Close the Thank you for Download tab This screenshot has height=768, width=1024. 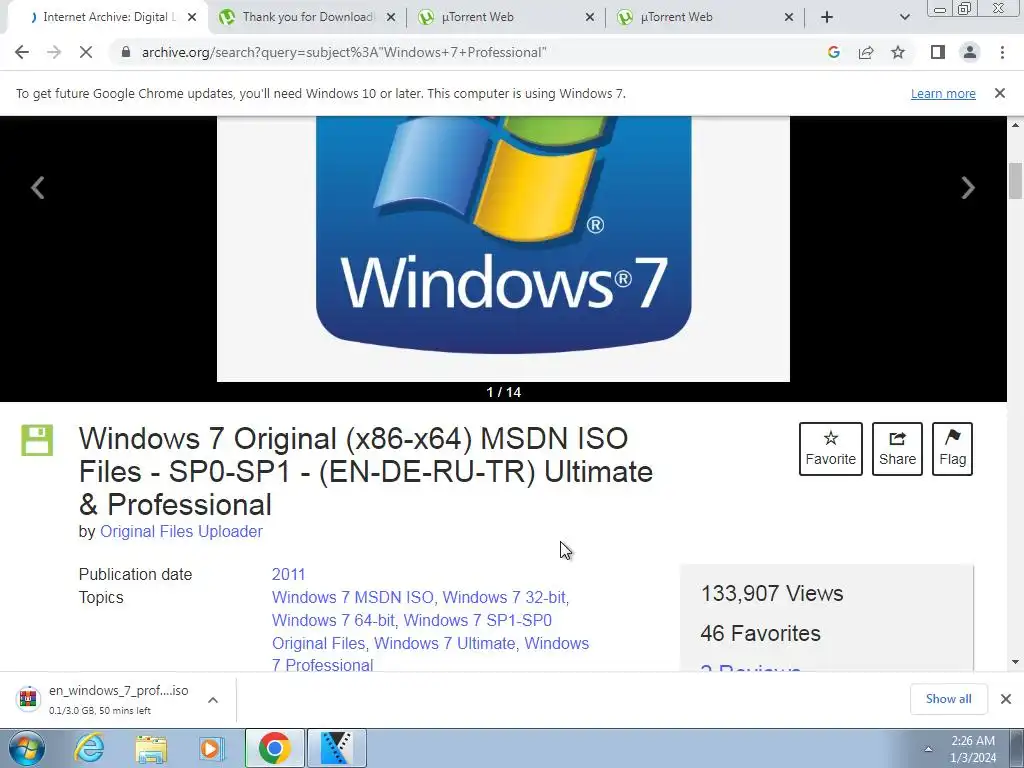pyautogui.click(x=391, y=17)
